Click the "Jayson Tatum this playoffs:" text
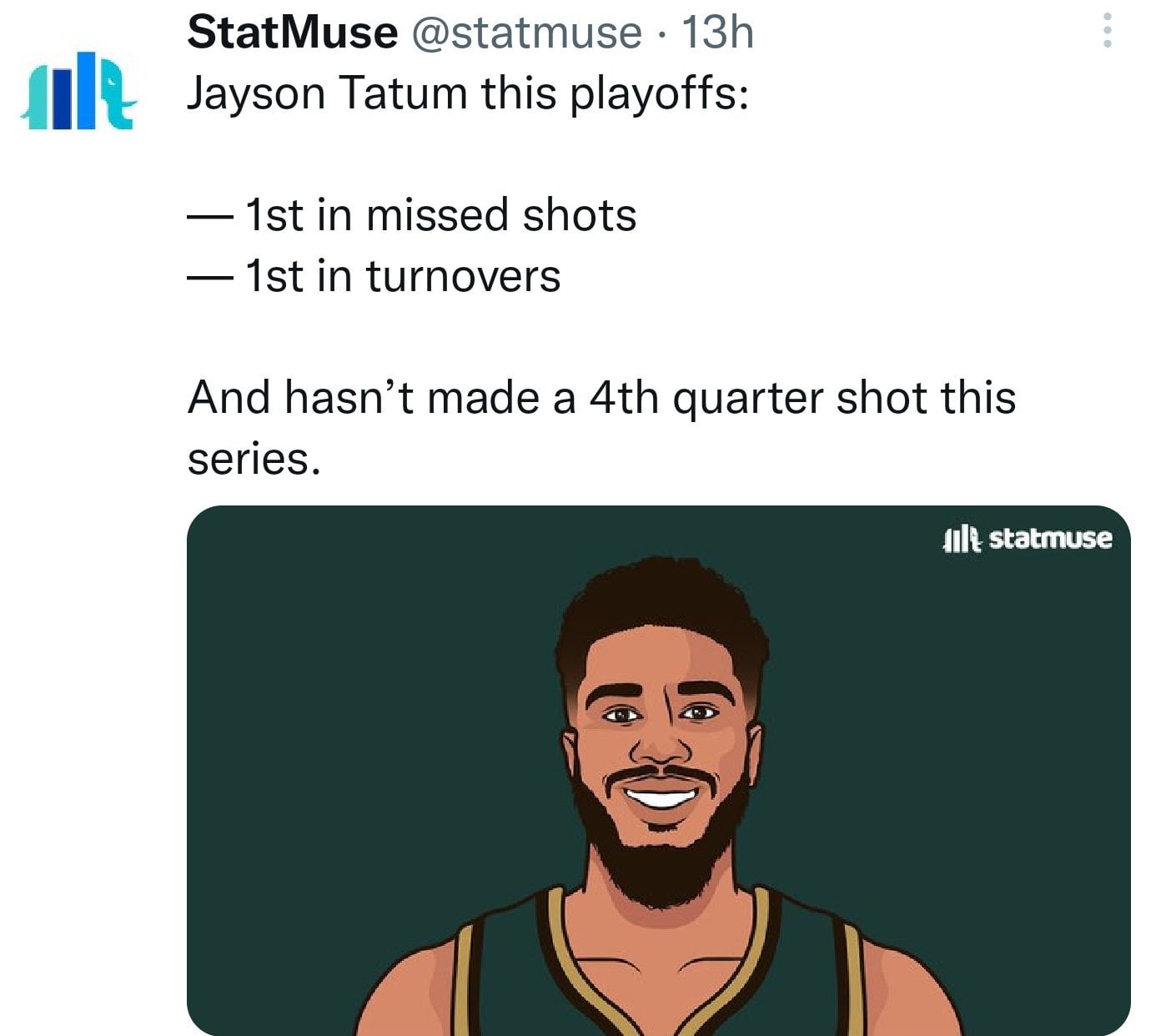Image resolution: width=1166 pixels, height=1036 pixels. 467,93
